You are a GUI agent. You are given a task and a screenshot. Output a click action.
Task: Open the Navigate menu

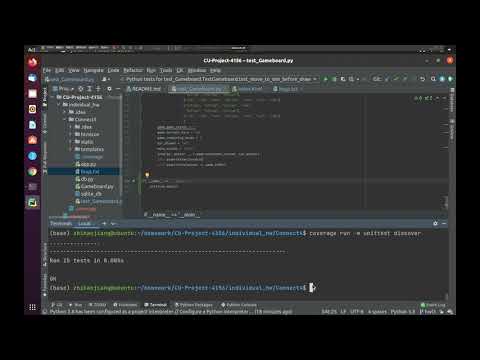93,70
